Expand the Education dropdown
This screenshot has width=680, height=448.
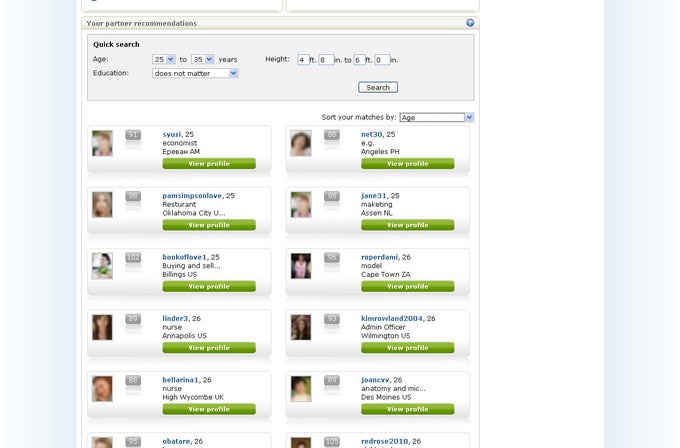point(195,73)
